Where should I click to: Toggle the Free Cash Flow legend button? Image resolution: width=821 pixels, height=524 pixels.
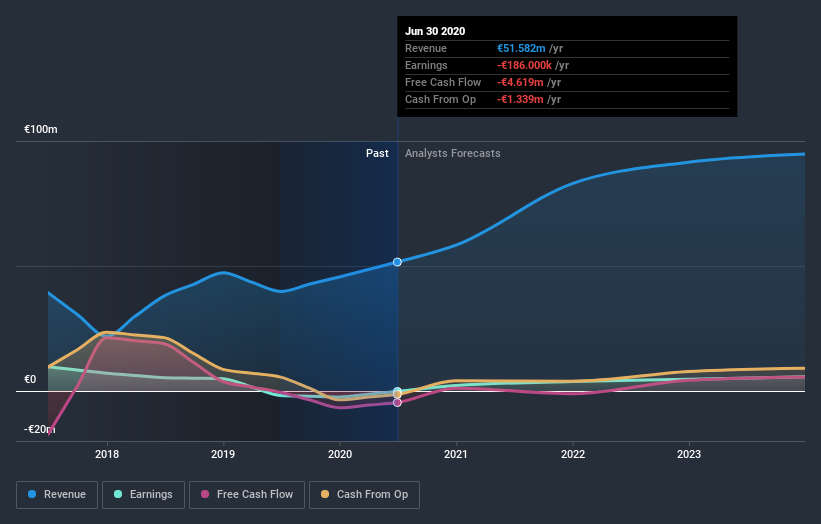(247, 495)
